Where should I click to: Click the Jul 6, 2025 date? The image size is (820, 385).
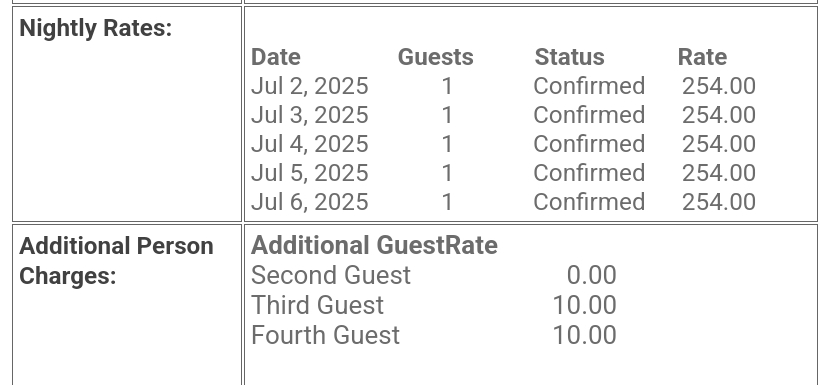pos(310,202)
